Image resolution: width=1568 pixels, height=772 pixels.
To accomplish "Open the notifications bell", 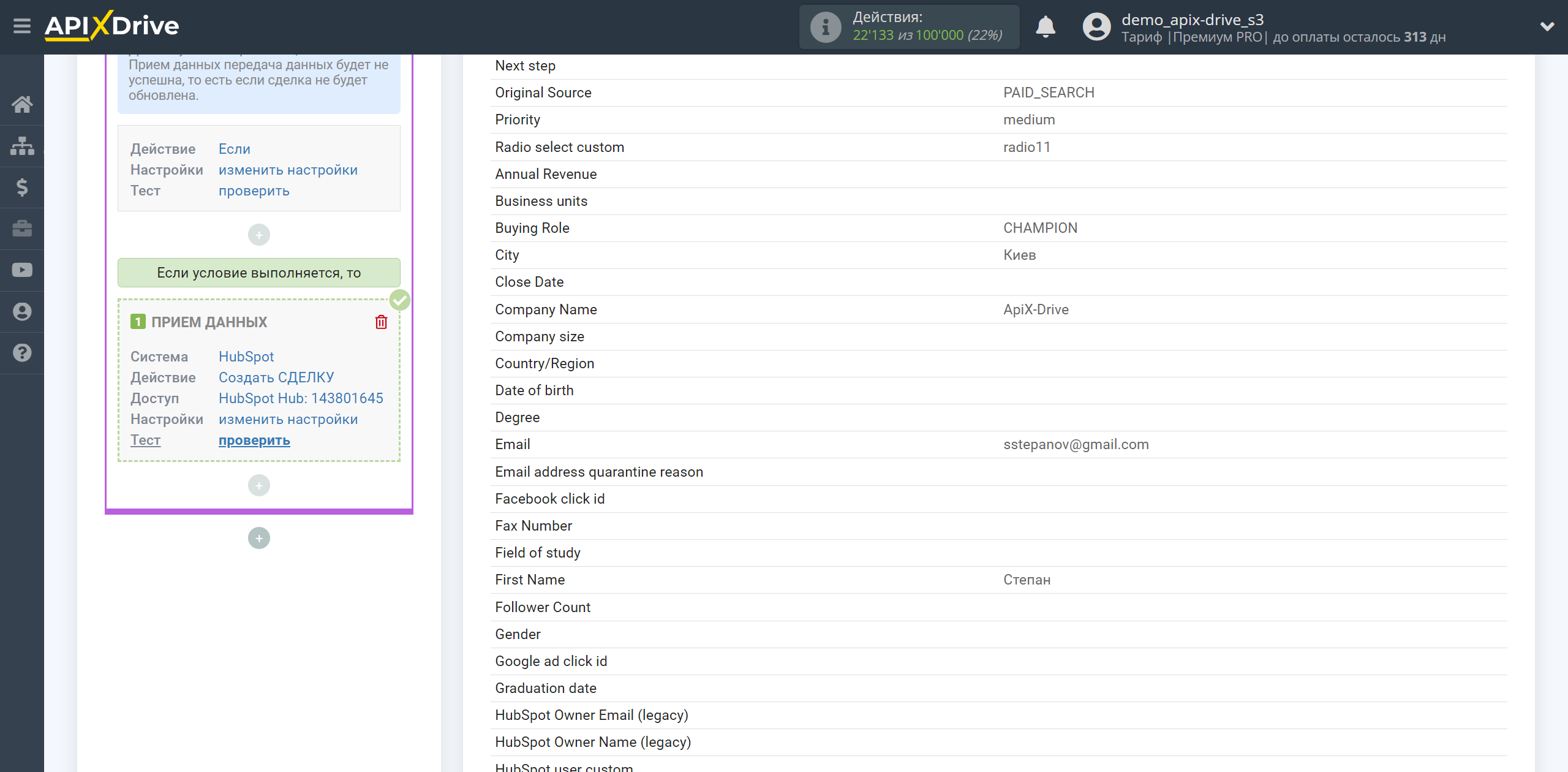I will coord(1046,27).
